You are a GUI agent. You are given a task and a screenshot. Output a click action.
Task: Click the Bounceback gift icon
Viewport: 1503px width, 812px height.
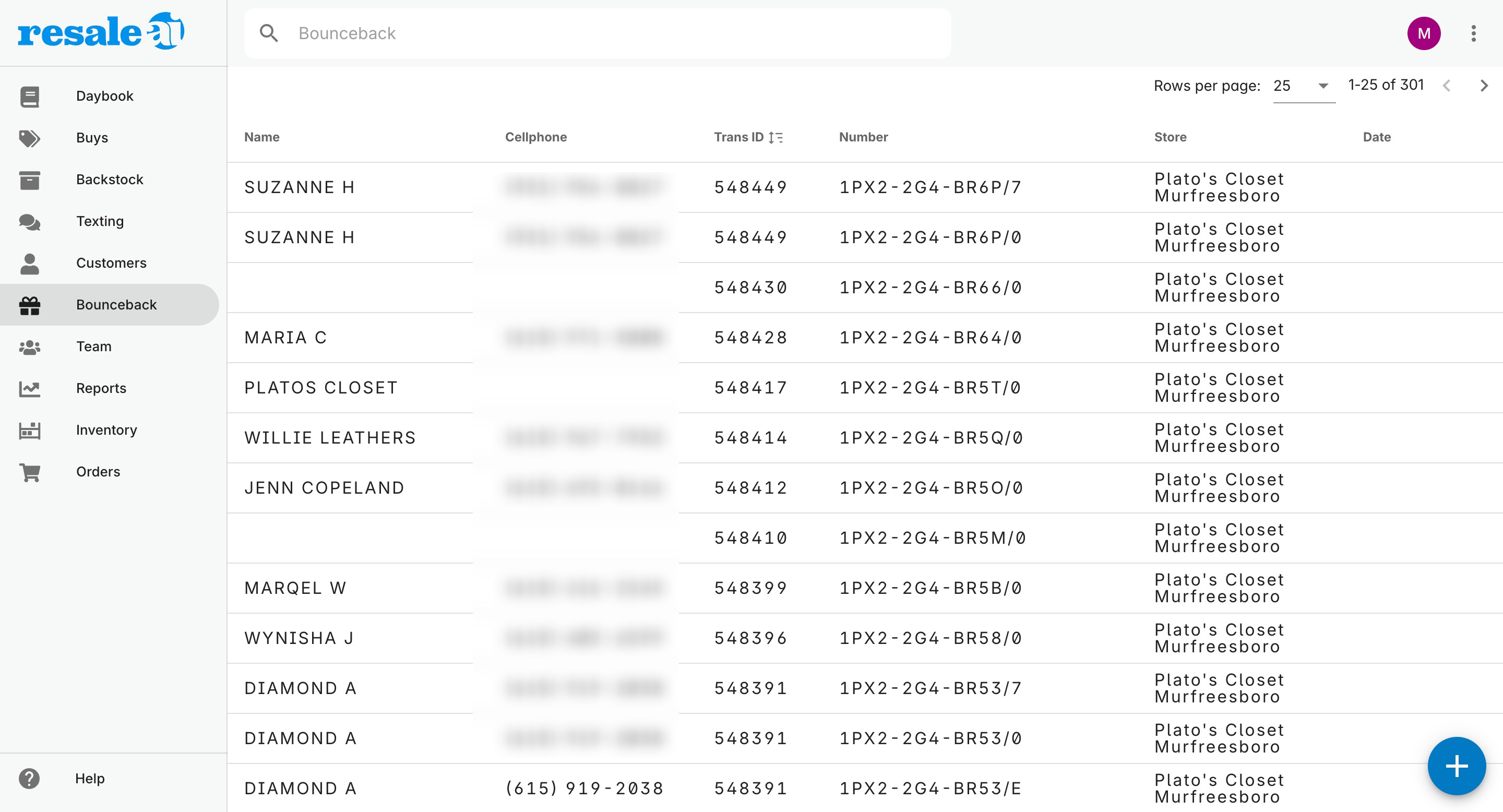click(29, 305)
